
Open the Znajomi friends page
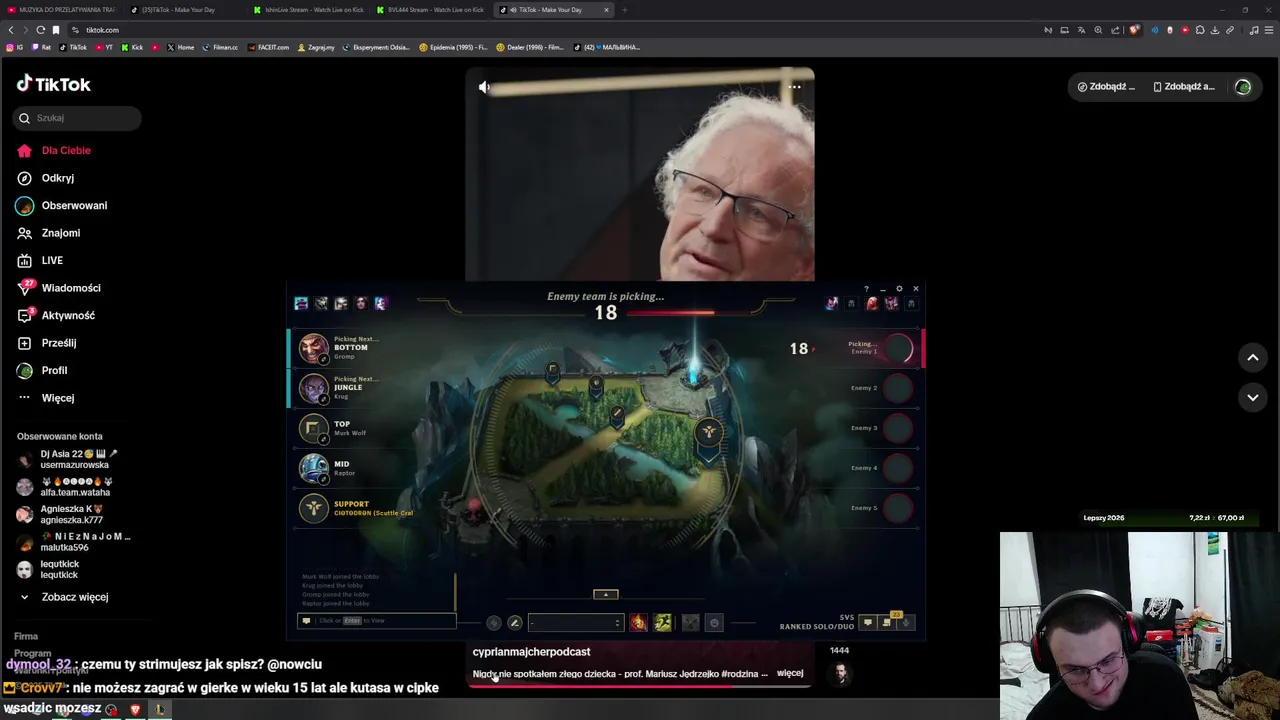[48, 233]
